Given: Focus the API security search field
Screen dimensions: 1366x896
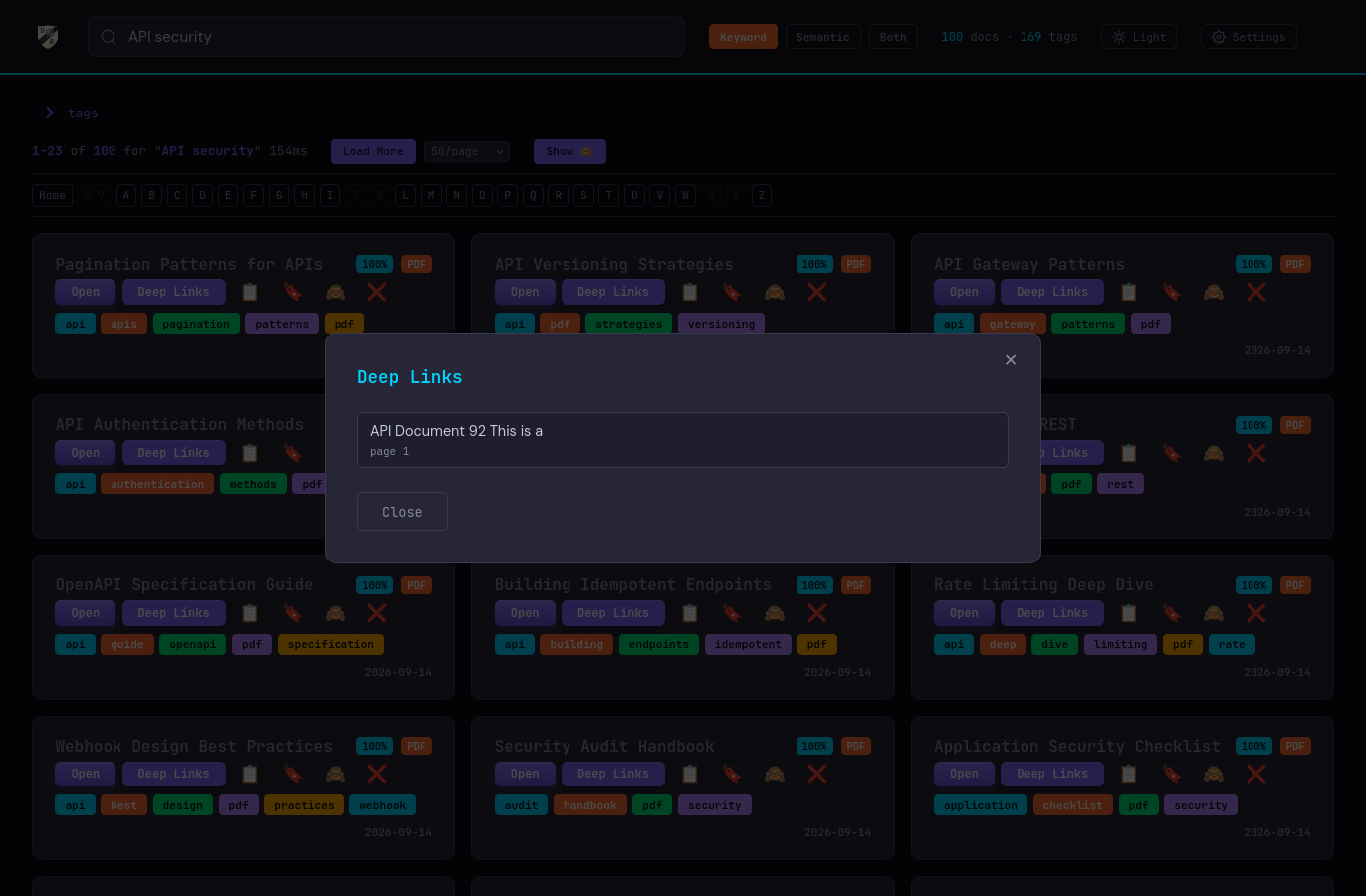Looking at the screenshot, I should 386,37.
